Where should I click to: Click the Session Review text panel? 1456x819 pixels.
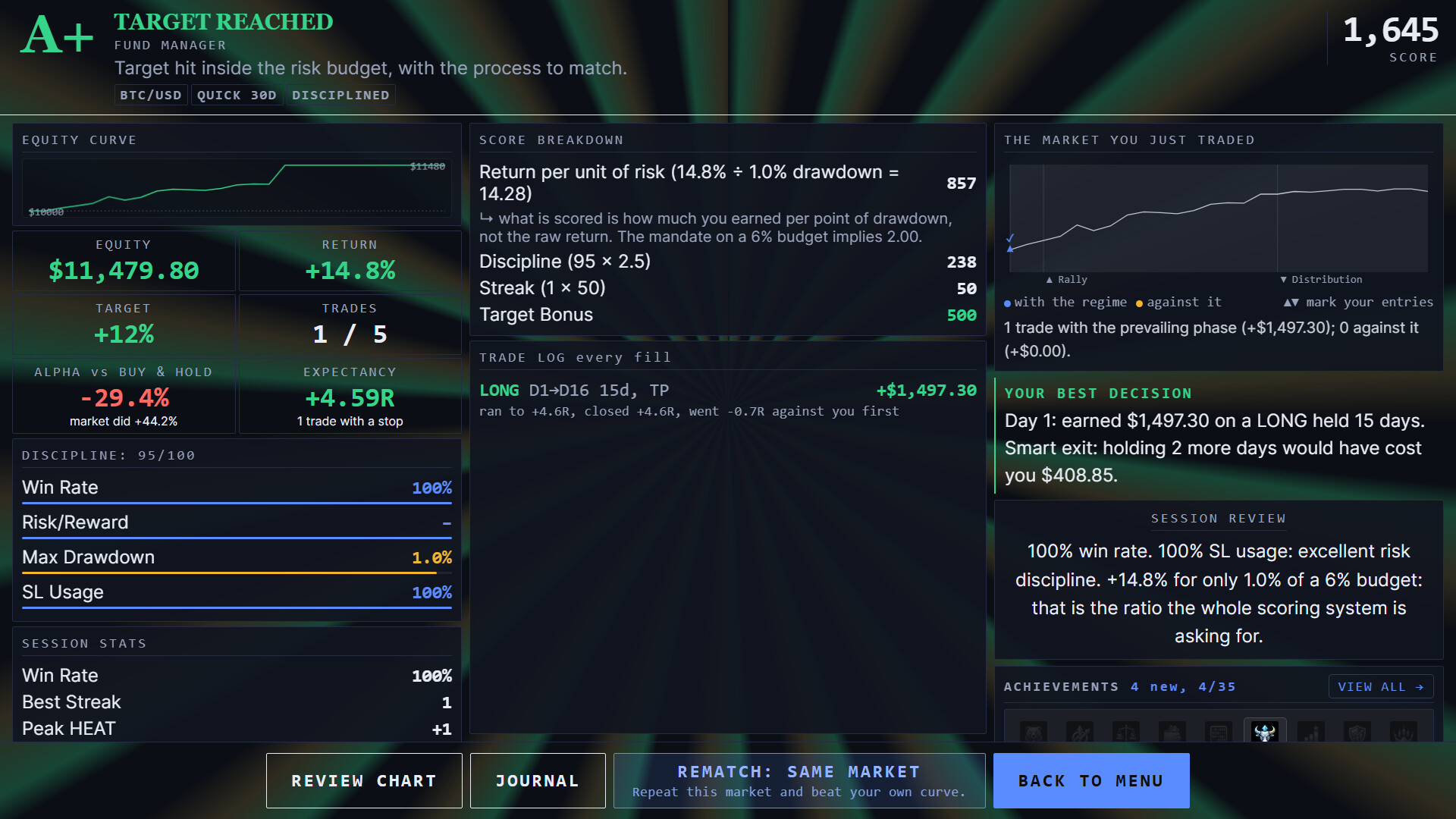click(1219, 580)
